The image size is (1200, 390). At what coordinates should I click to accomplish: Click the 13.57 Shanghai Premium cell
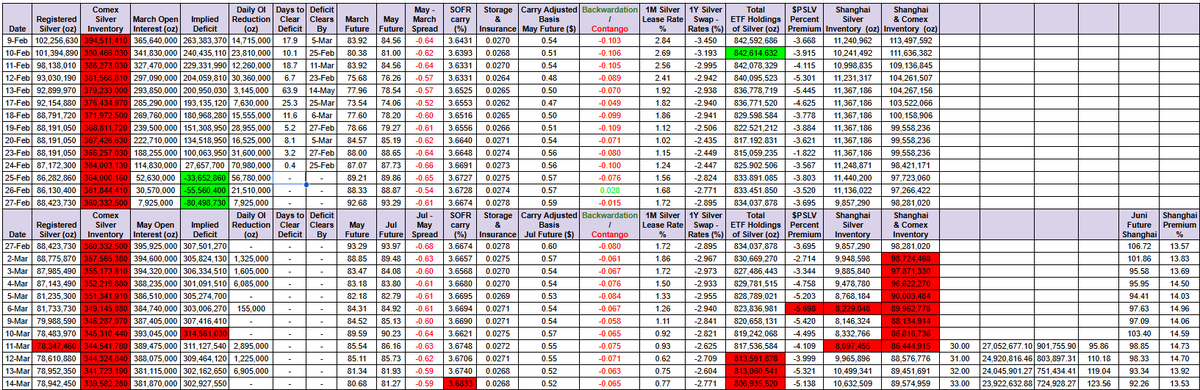(x=1178, y=245)
